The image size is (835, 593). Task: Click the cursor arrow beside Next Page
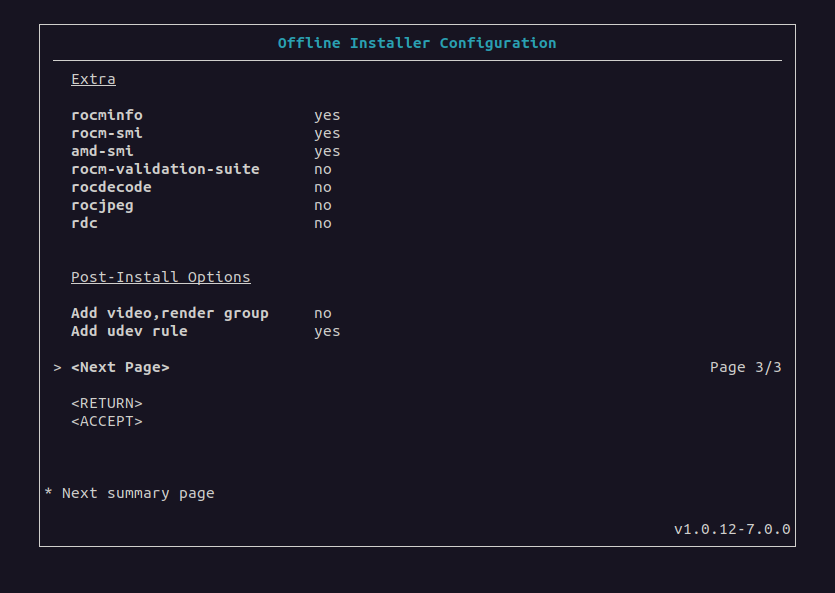pyautogui.click(x=58, y=368)
